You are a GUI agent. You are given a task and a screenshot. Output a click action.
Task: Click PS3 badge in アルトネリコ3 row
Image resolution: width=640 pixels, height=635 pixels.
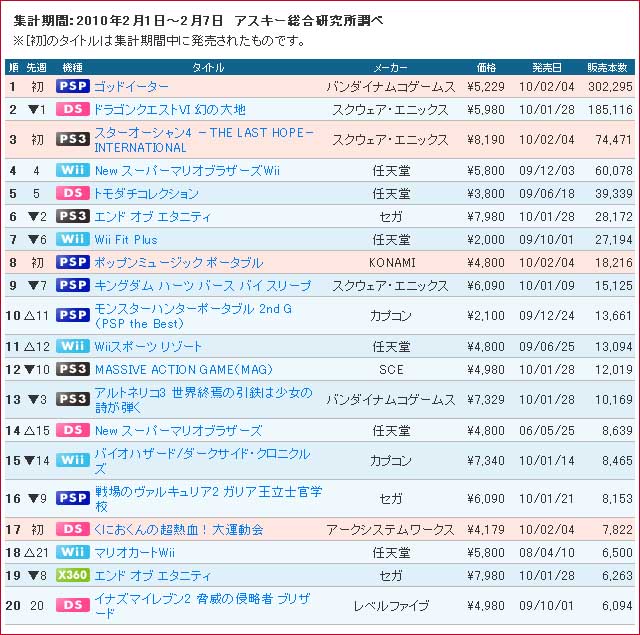73,399
